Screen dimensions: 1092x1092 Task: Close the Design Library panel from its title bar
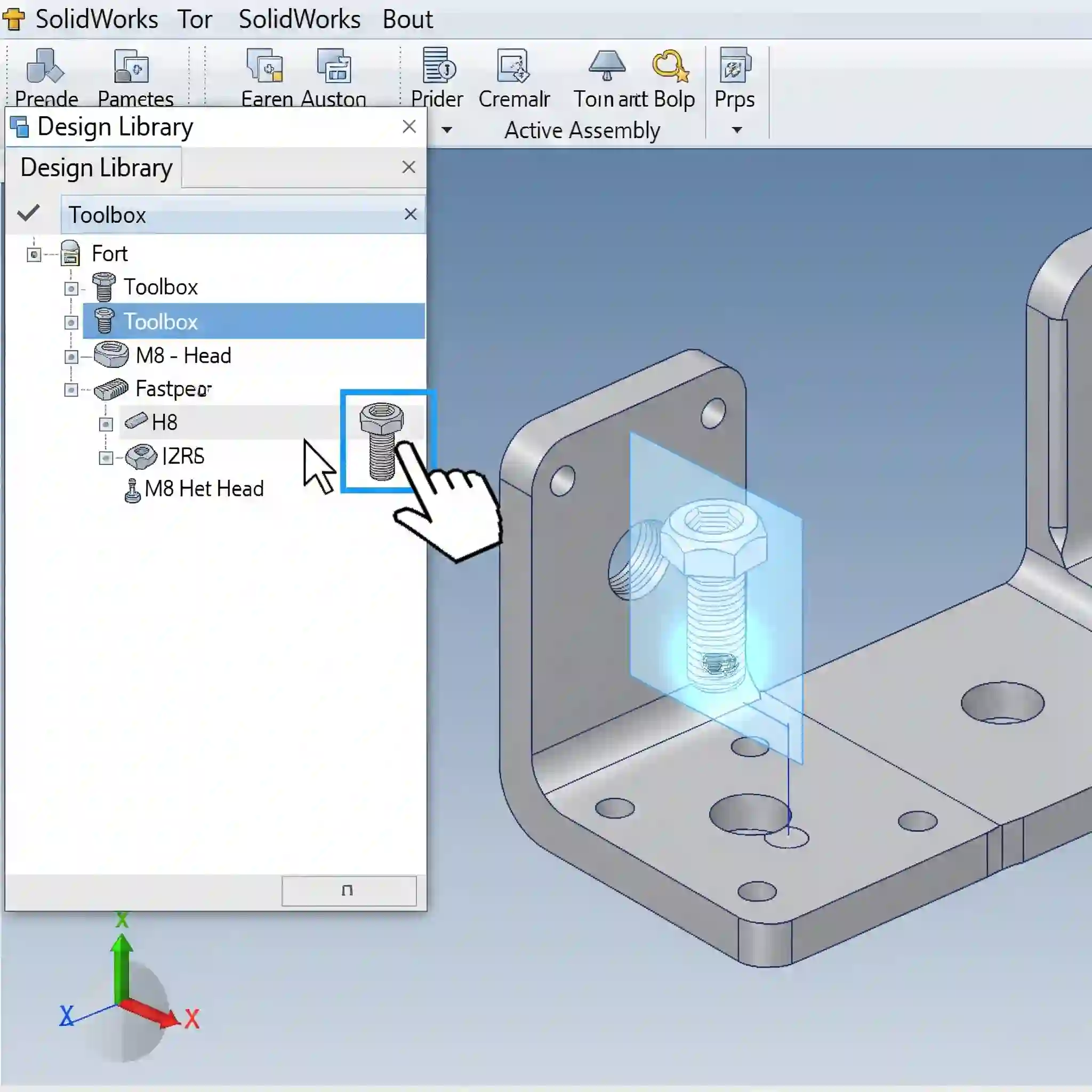(x=409, y=126)
